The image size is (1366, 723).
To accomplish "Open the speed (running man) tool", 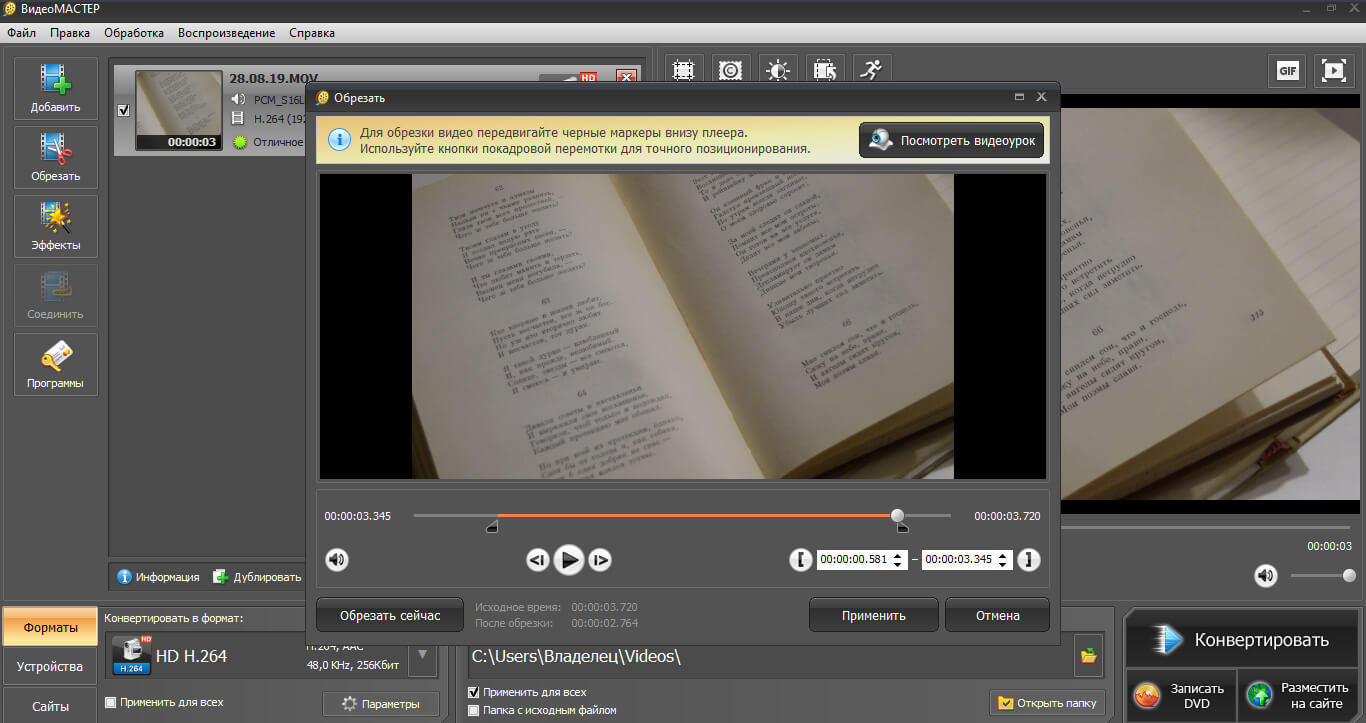I will pos(872,70).
